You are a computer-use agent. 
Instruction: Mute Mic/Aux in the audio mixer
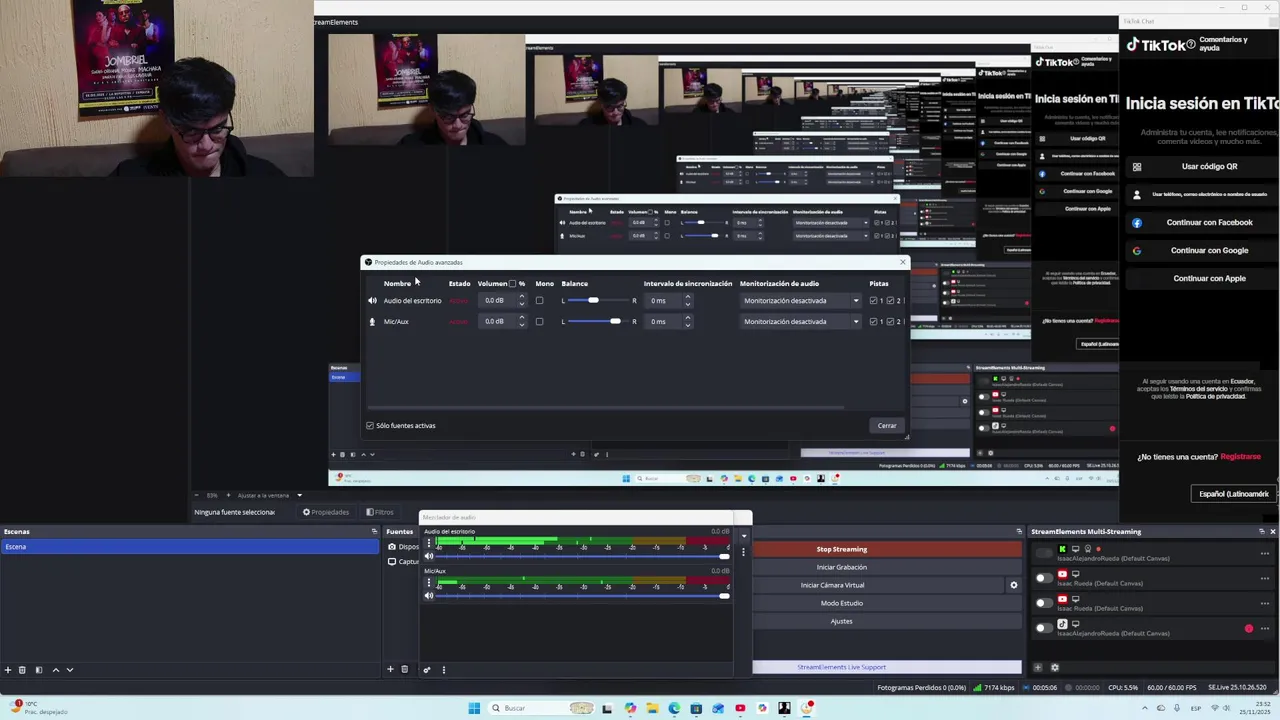click(429, 596)
